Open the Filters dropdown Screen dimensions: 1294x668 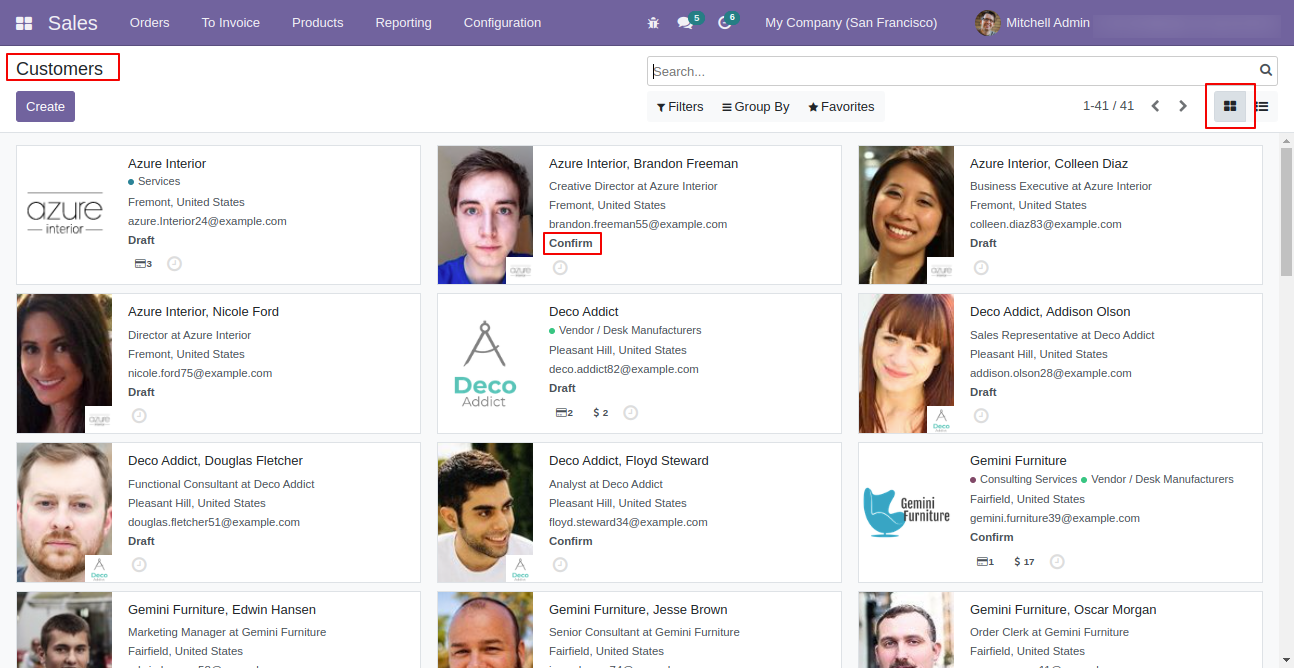click(680, 107)
